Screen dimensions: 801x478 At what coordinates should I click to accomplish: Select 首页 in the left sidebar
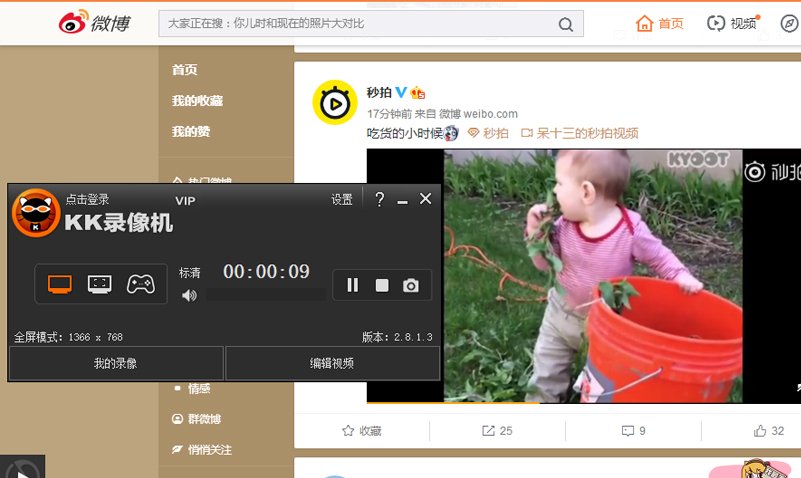(184, 69)
